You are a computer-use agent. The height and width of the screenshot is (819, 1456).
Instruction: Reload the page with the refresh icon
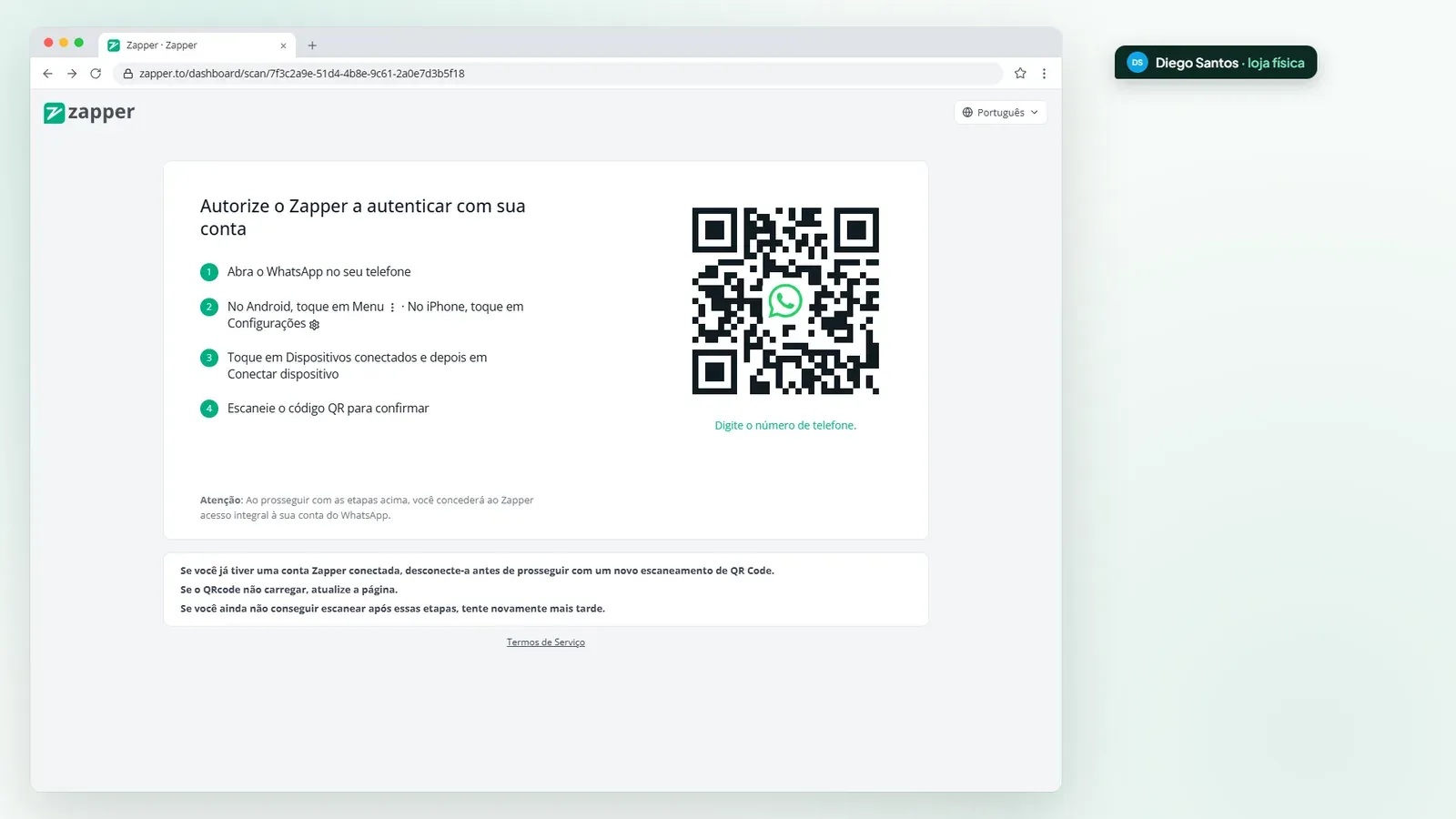96,74
